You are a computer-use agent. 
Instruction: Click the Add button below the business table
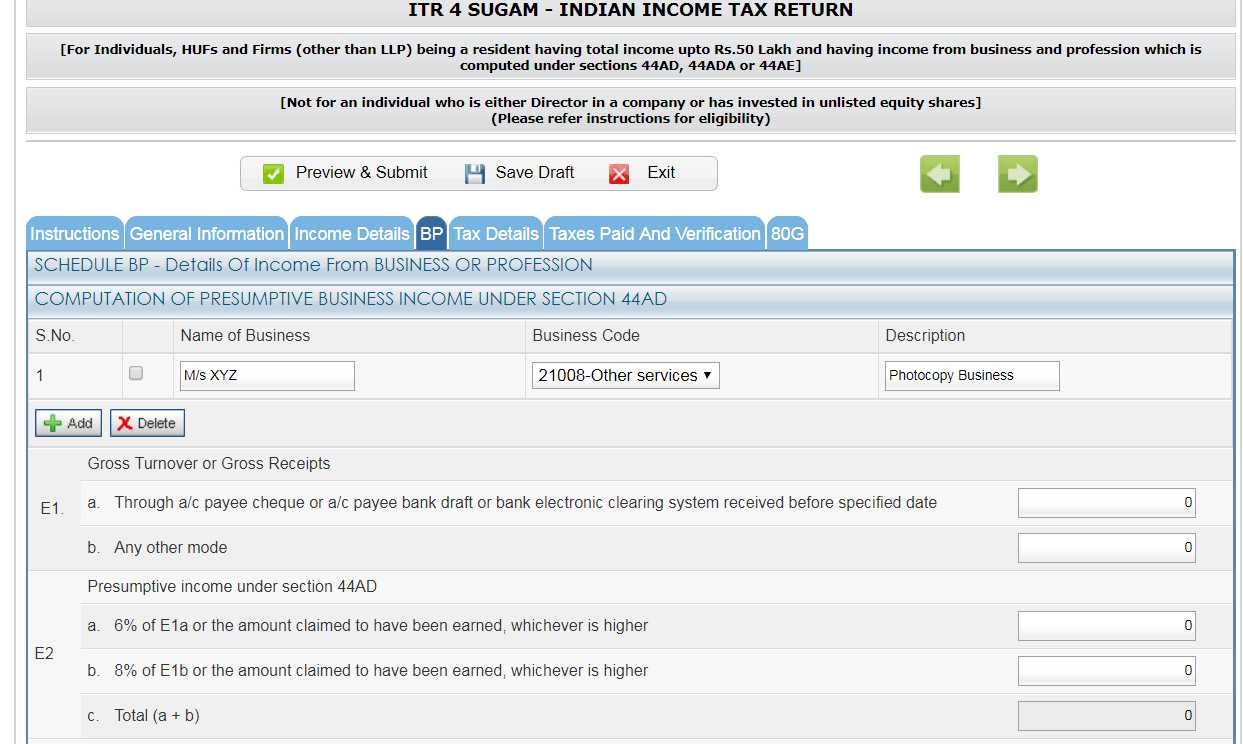tap(67, 422)
